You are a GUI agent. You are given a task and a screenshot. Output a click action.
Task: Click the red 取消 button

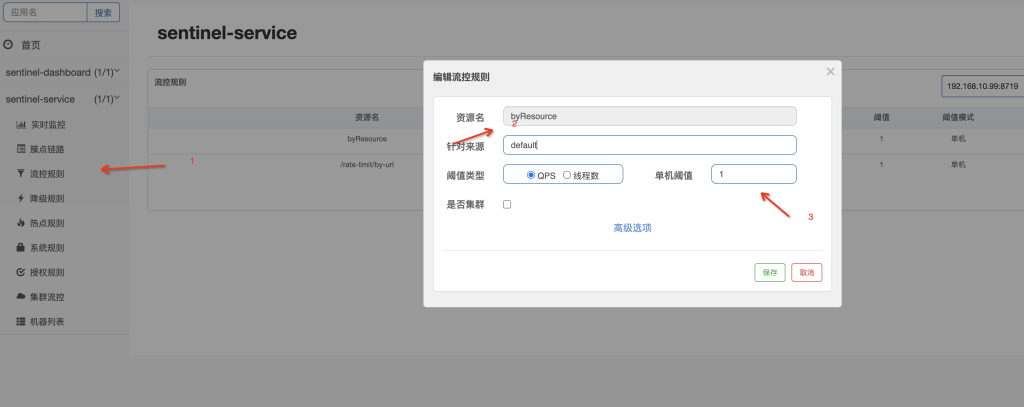click(807, 272)
